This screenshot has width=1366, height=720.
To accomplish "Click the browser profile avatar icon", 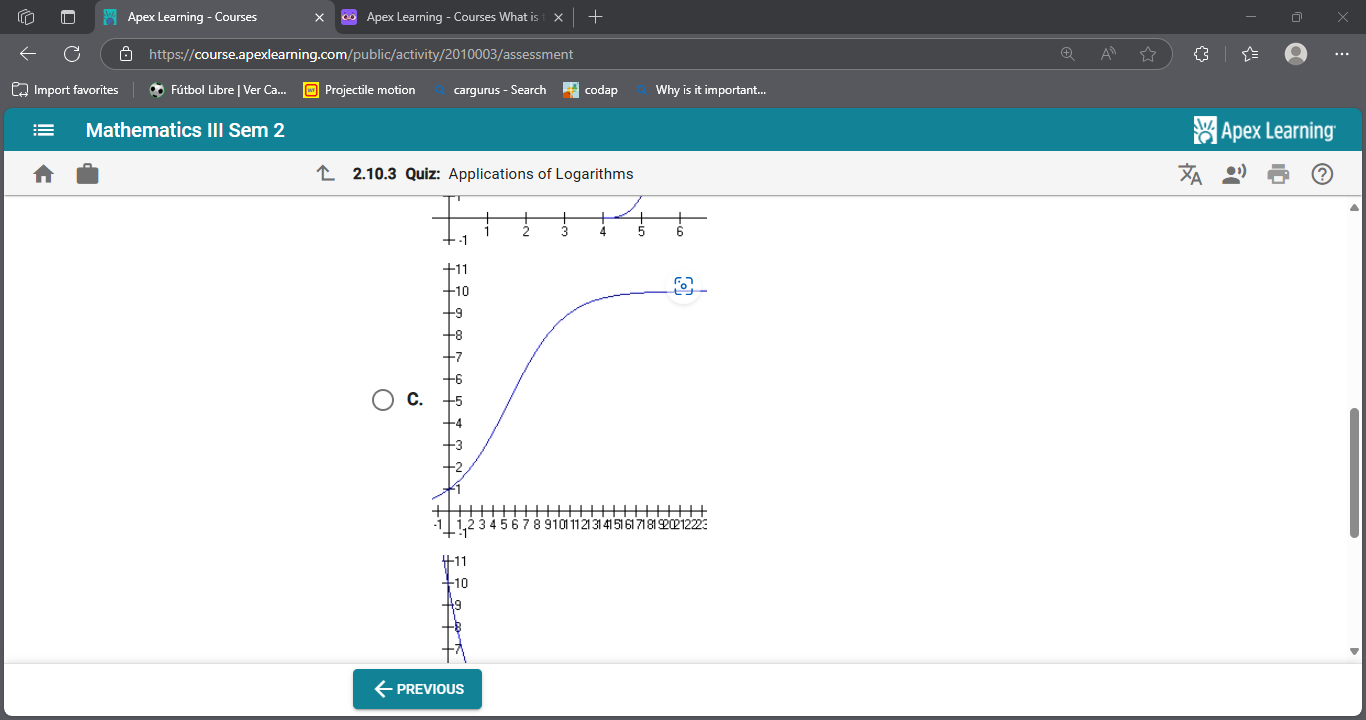I will (1295, 54).
